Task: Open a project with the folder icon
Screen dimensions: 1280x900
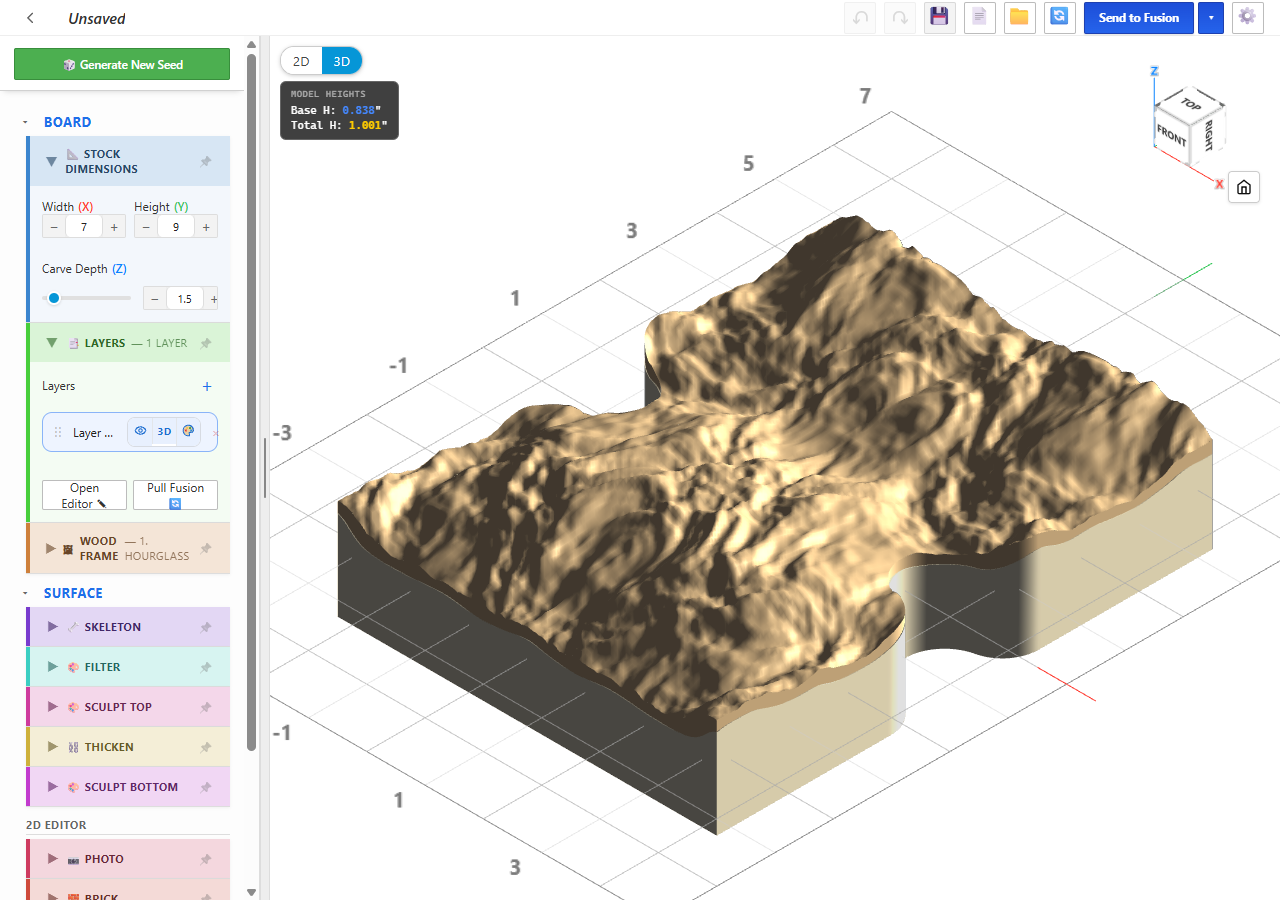Action: (1019, 18)
